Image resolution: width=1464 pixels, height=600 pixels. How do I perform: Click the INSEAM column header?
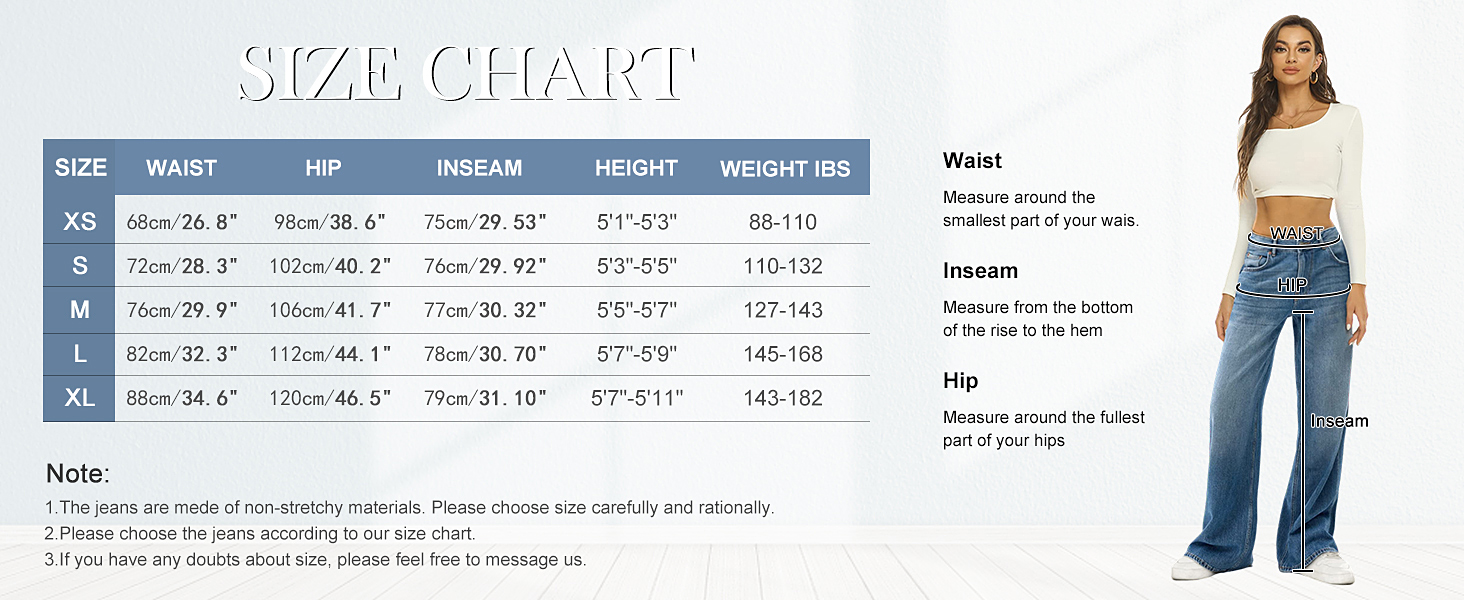[x=479, y=168]
